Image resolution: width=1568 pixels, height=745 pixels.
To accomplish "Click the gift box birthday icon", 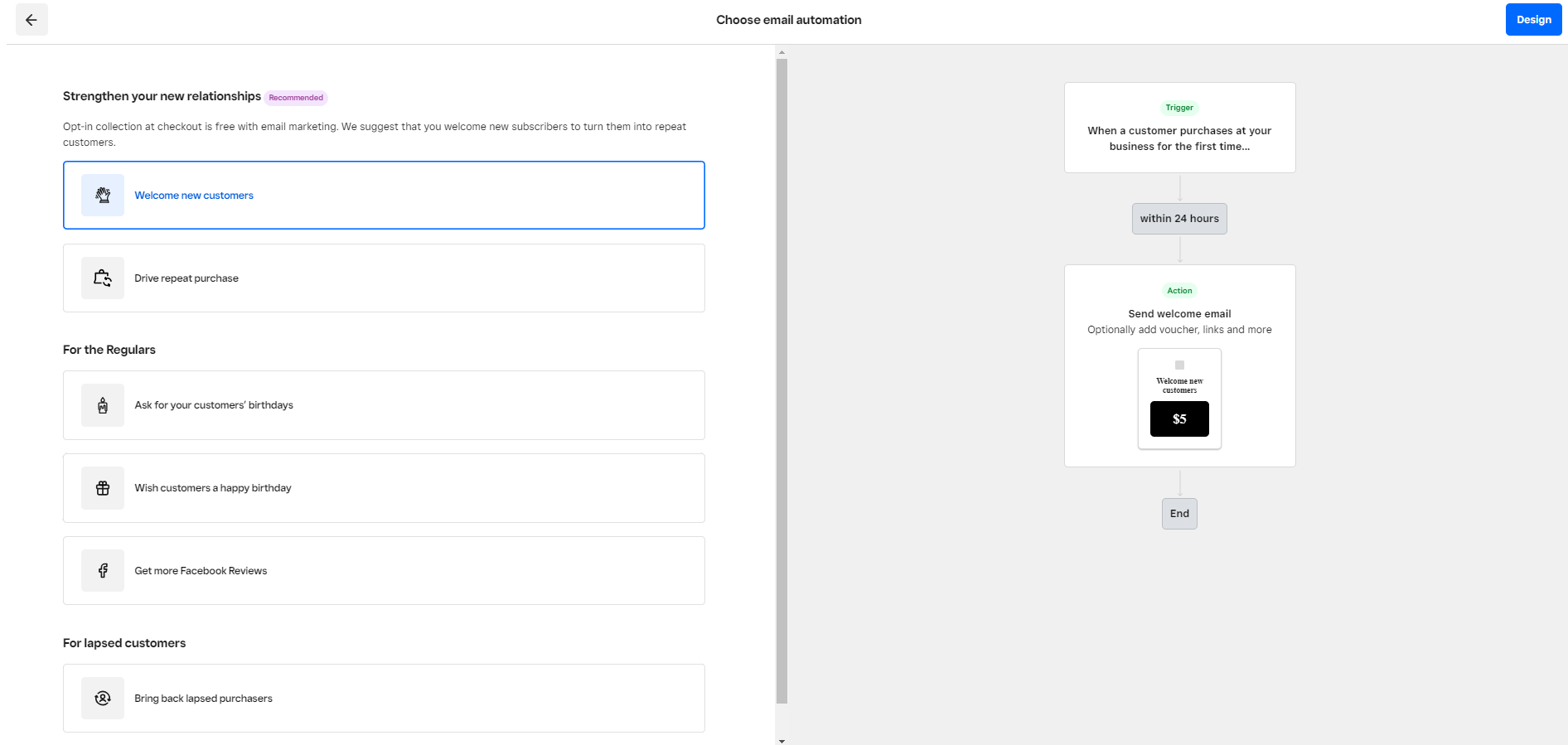I will coord(103,488).
